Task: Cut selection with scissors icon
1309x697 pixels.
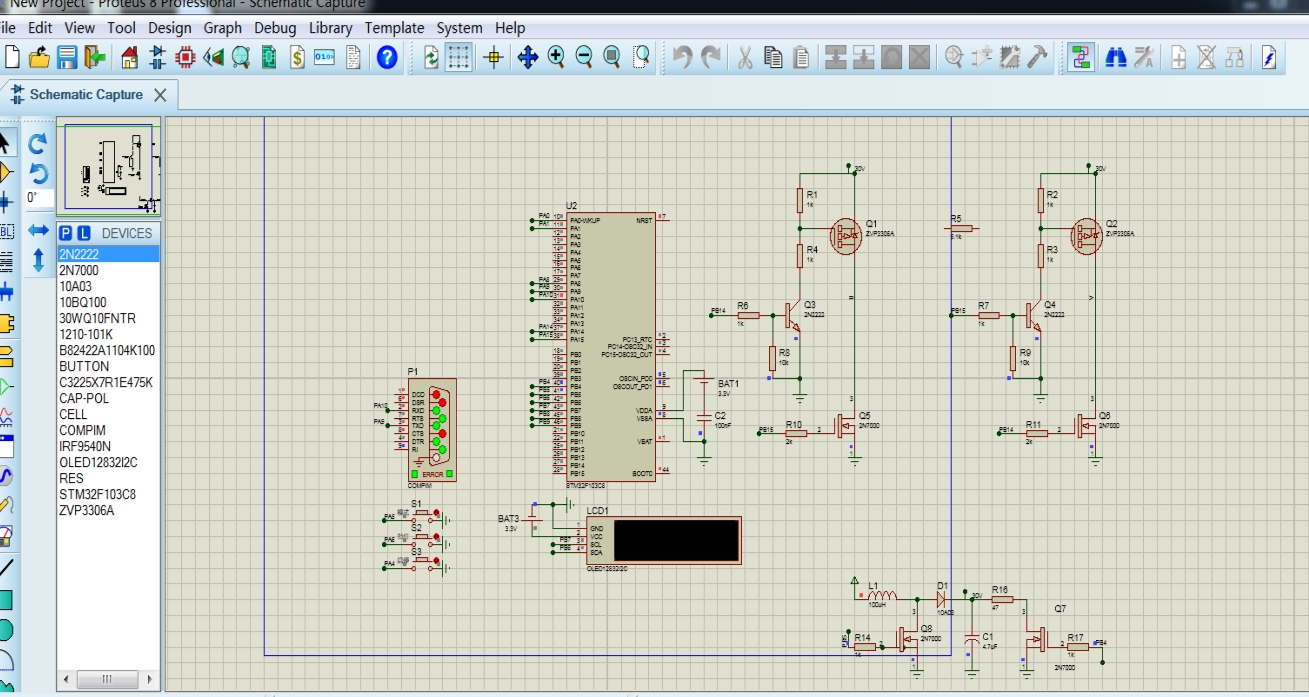Action: click(x=745, y=57)
